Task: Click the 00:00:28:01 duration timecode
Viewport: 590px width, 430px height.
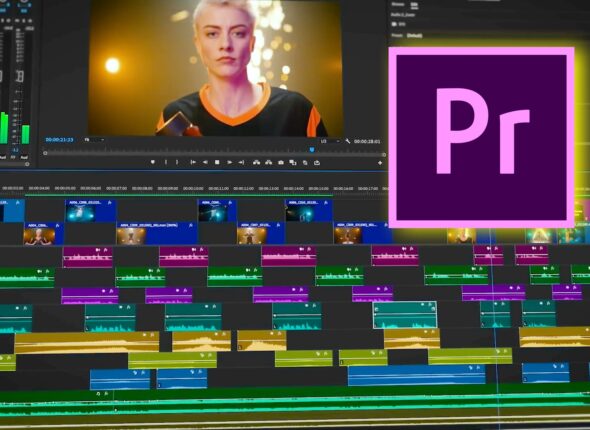Action: pyautogui.click(x=367, y=141)
